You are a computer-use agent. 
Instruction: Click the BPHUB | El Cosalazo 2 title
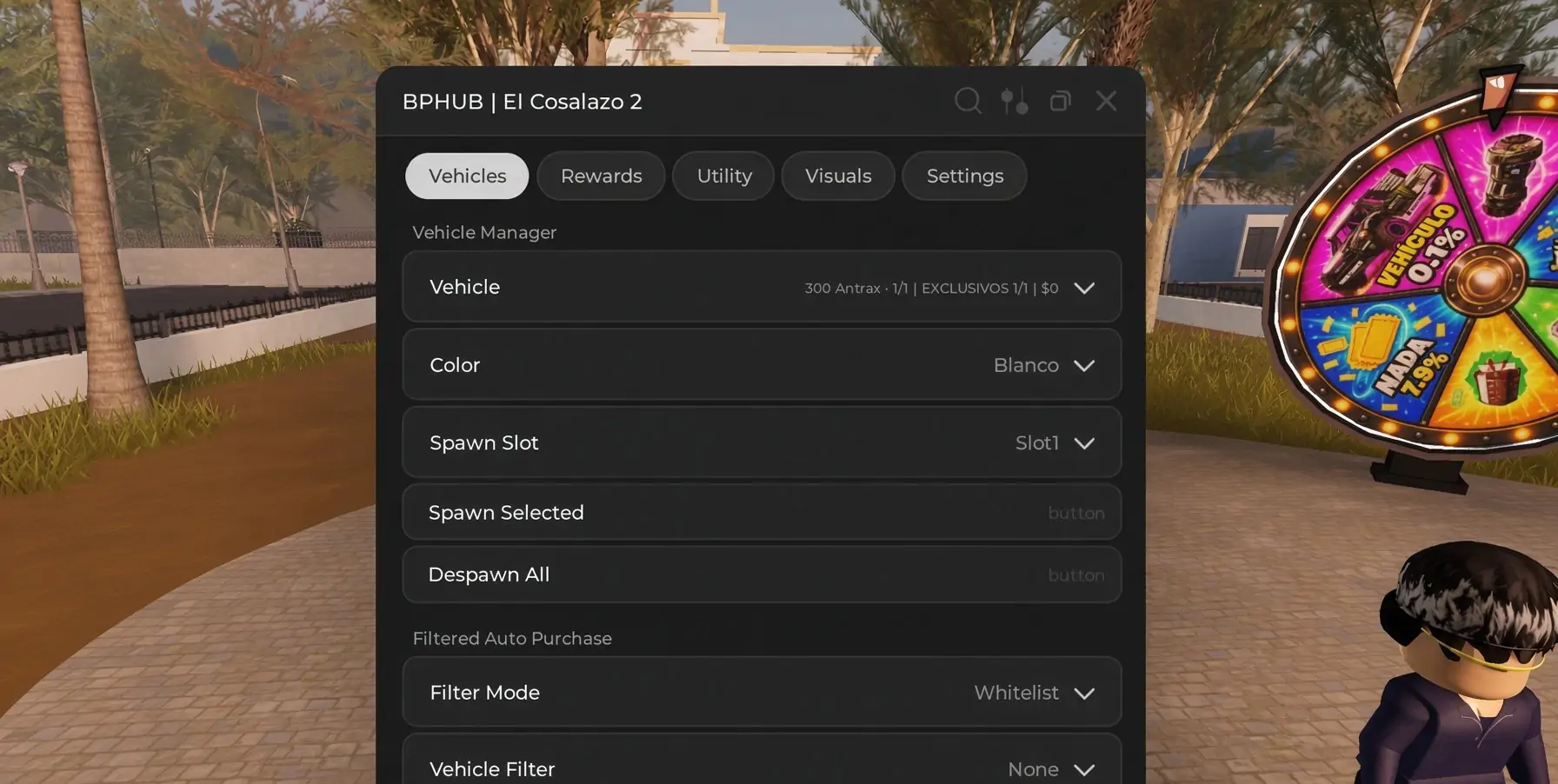(x=522, y=102)
